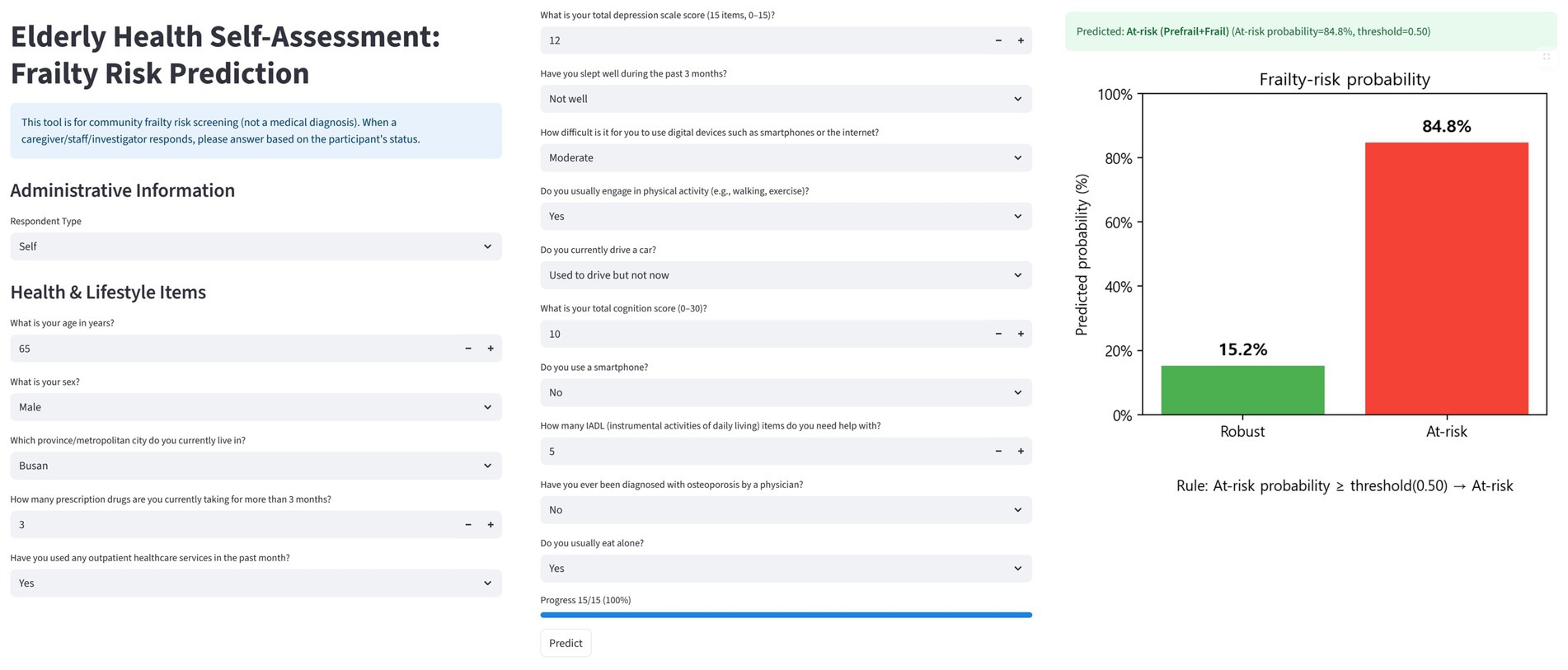Screen dimensions: 1568x670
Task: Increase depression scale score plus icon
Action: (x=1021, y=40)
